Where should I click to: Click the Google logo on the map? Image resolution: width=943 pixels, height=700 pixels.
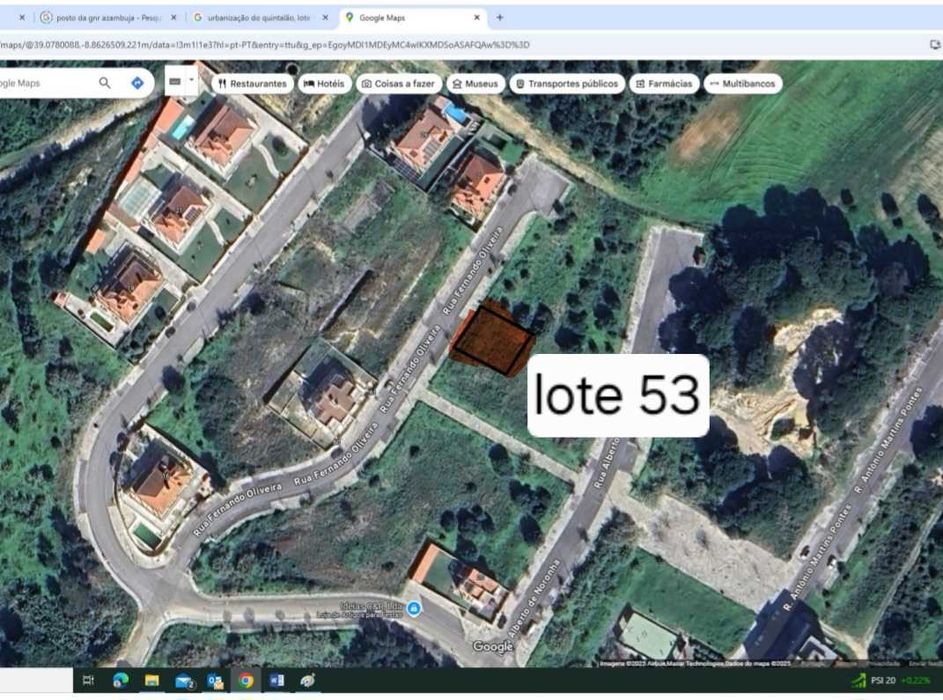(493, 646)
